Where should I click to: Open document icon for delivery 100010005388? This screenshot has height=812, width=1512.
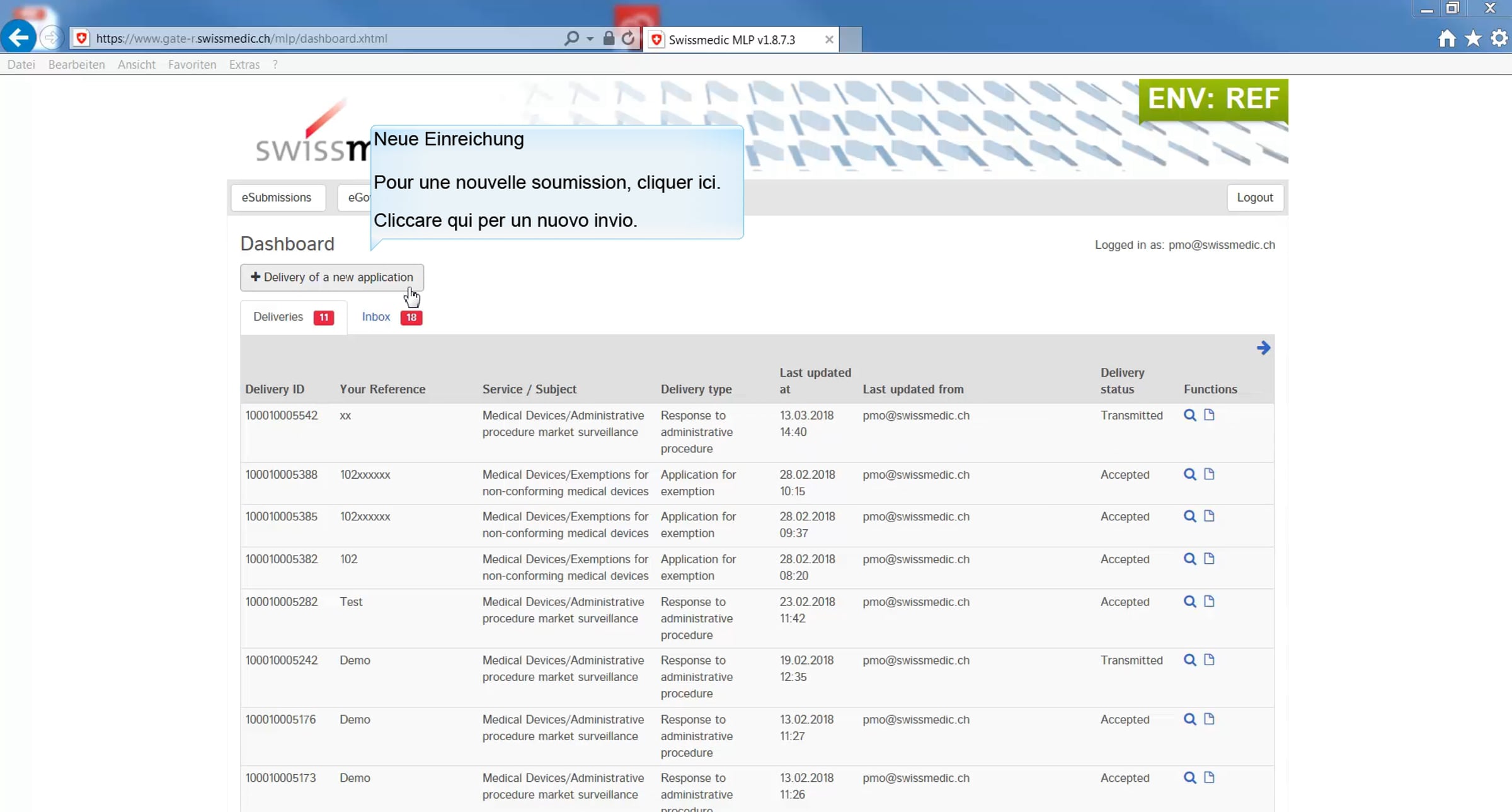(1209, 474)
